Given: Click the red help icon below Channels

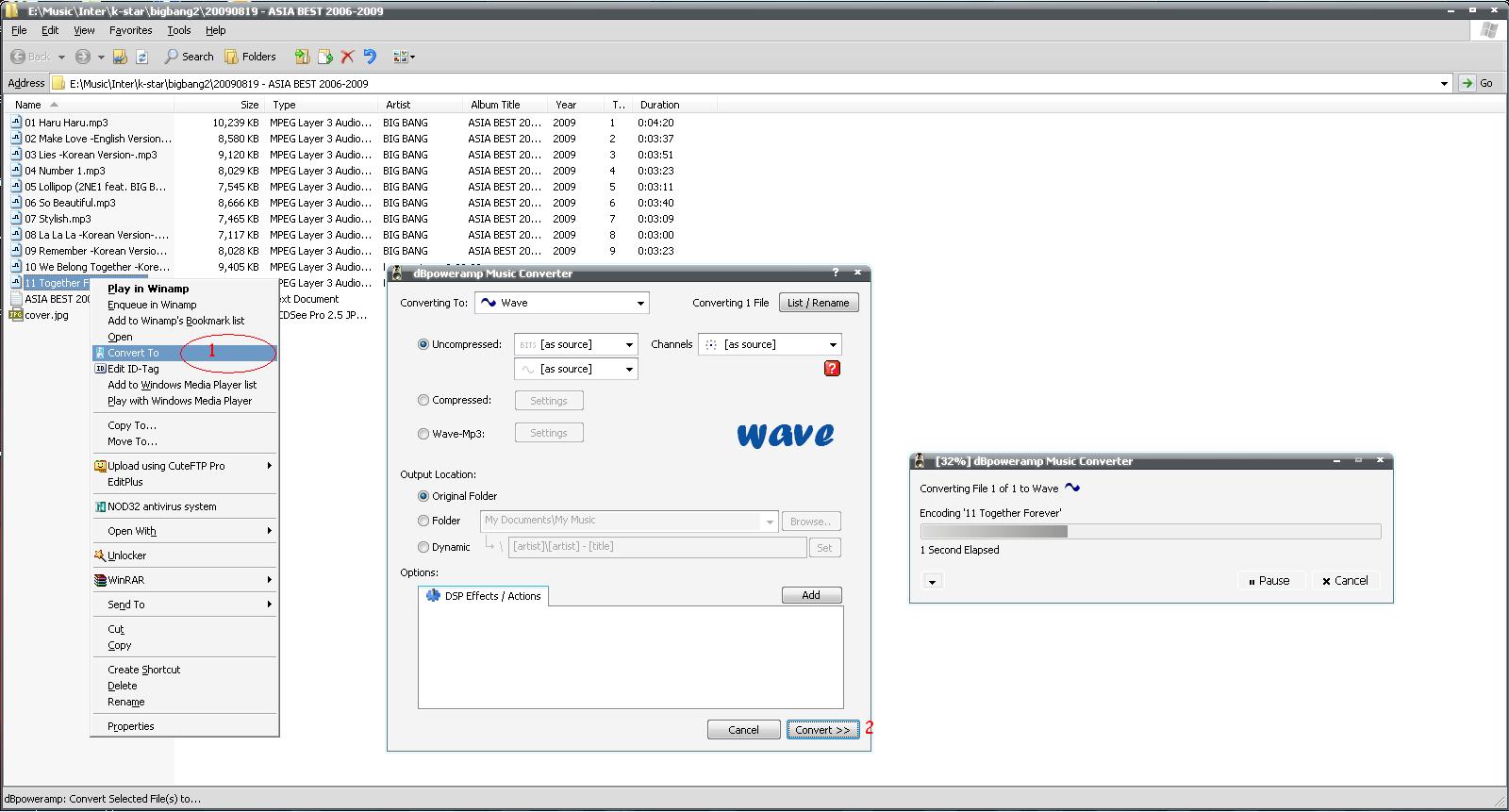Looking at the screenshot, I should coord(832,369).
